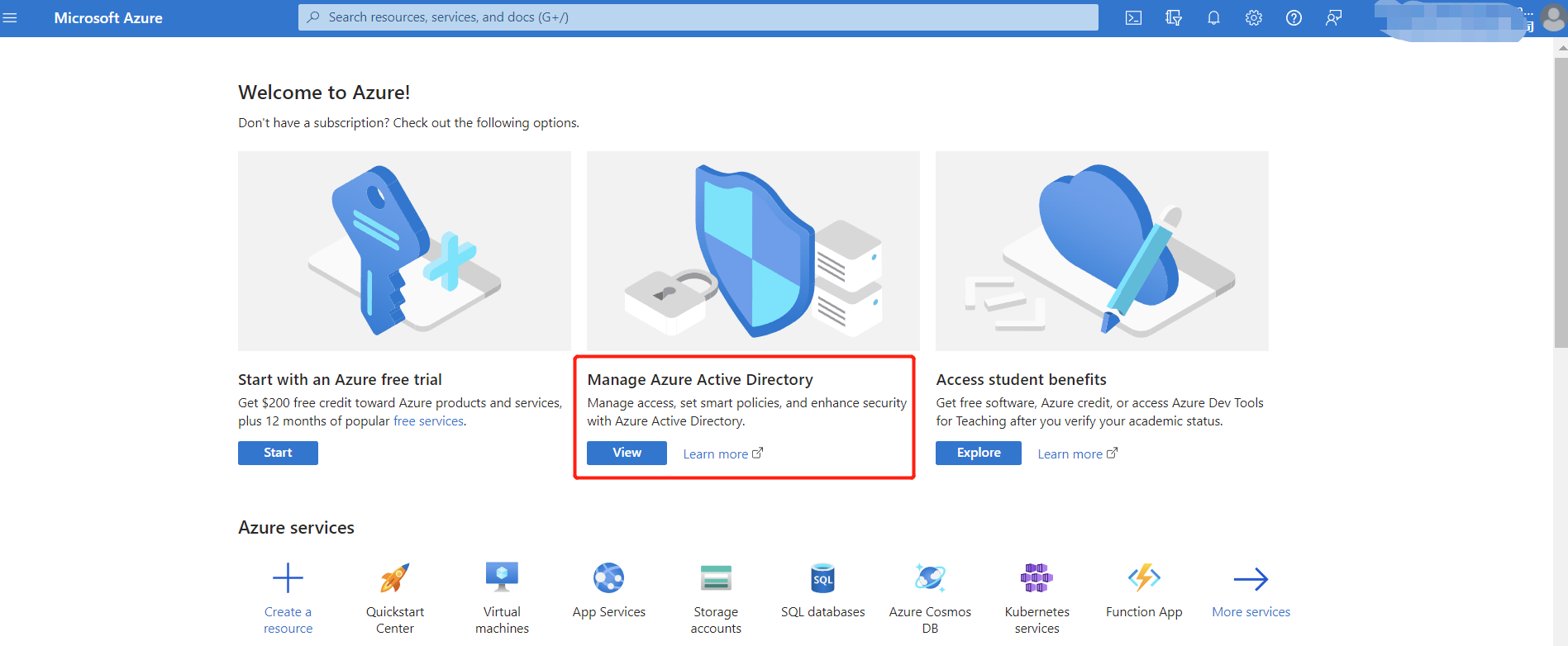Open the Function App icon
This screenshot has height=646, width=1568.
(1144, 577)
